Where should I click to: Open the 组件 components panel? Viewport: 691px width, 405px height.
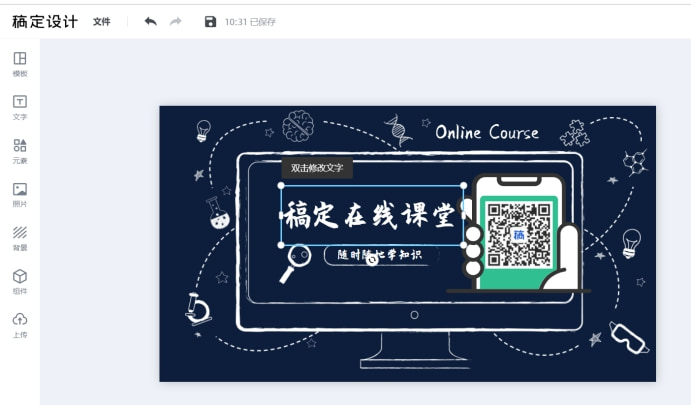(x=20, y=282)
